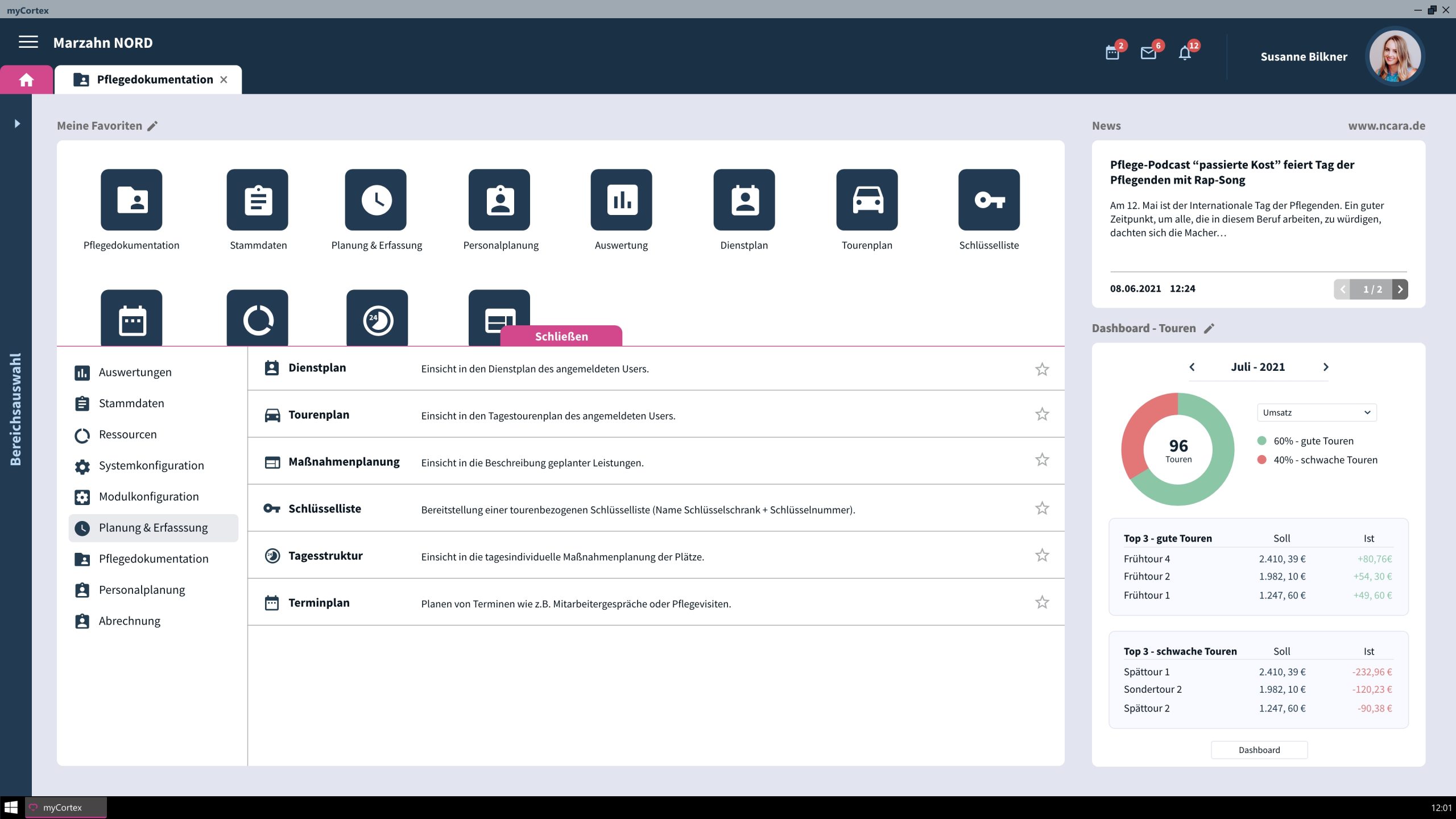Open bell notifications with badge 12

[x=1185, y=52]
